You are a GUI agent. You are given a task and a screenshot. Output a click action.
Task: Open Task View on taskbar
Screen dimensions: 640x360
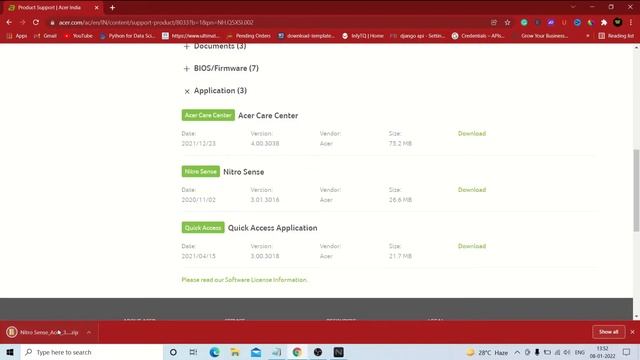(193, 352)
